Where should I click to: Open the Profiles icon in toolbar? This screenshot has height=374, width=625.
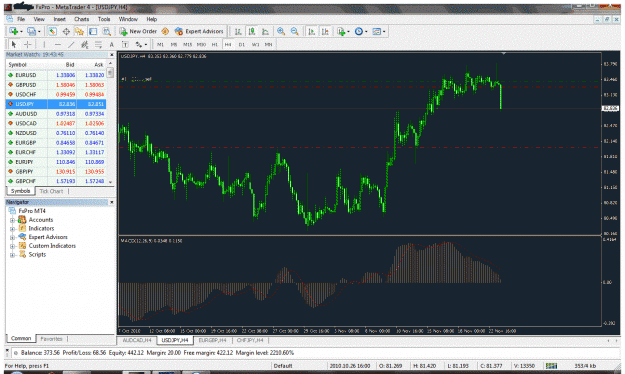(x=31, y=31)
